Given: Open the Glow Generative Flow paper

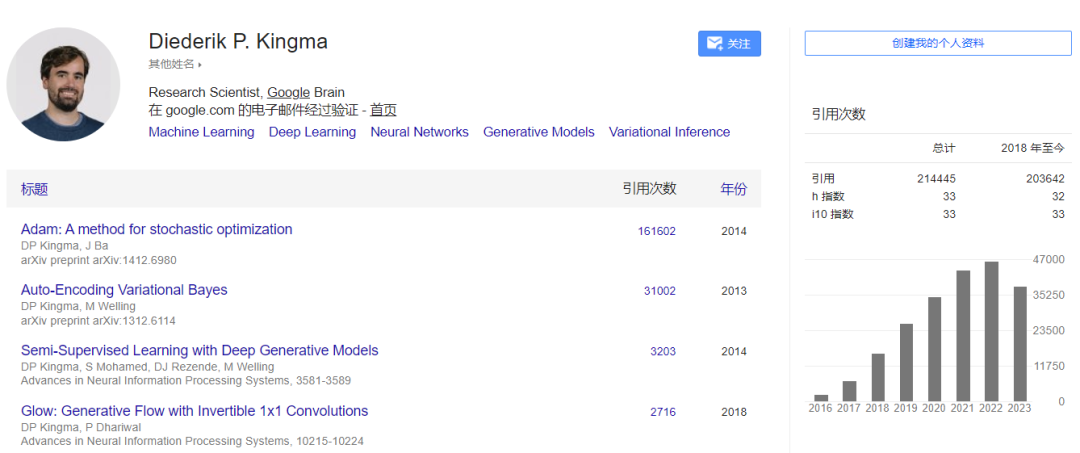Looking at the screenshot, I should (x=194, y=411).
